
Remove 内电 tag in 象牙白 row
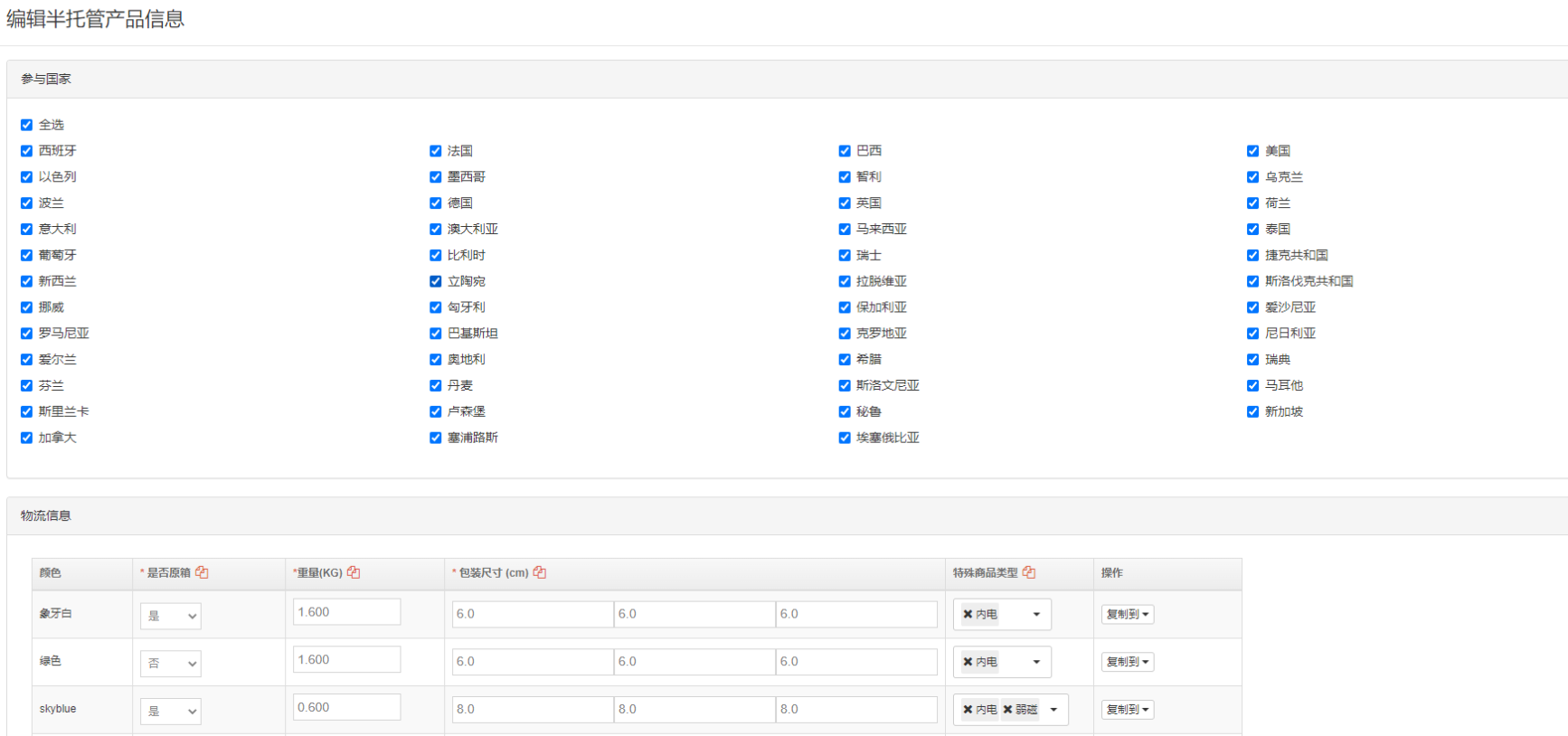pos(968,614)
